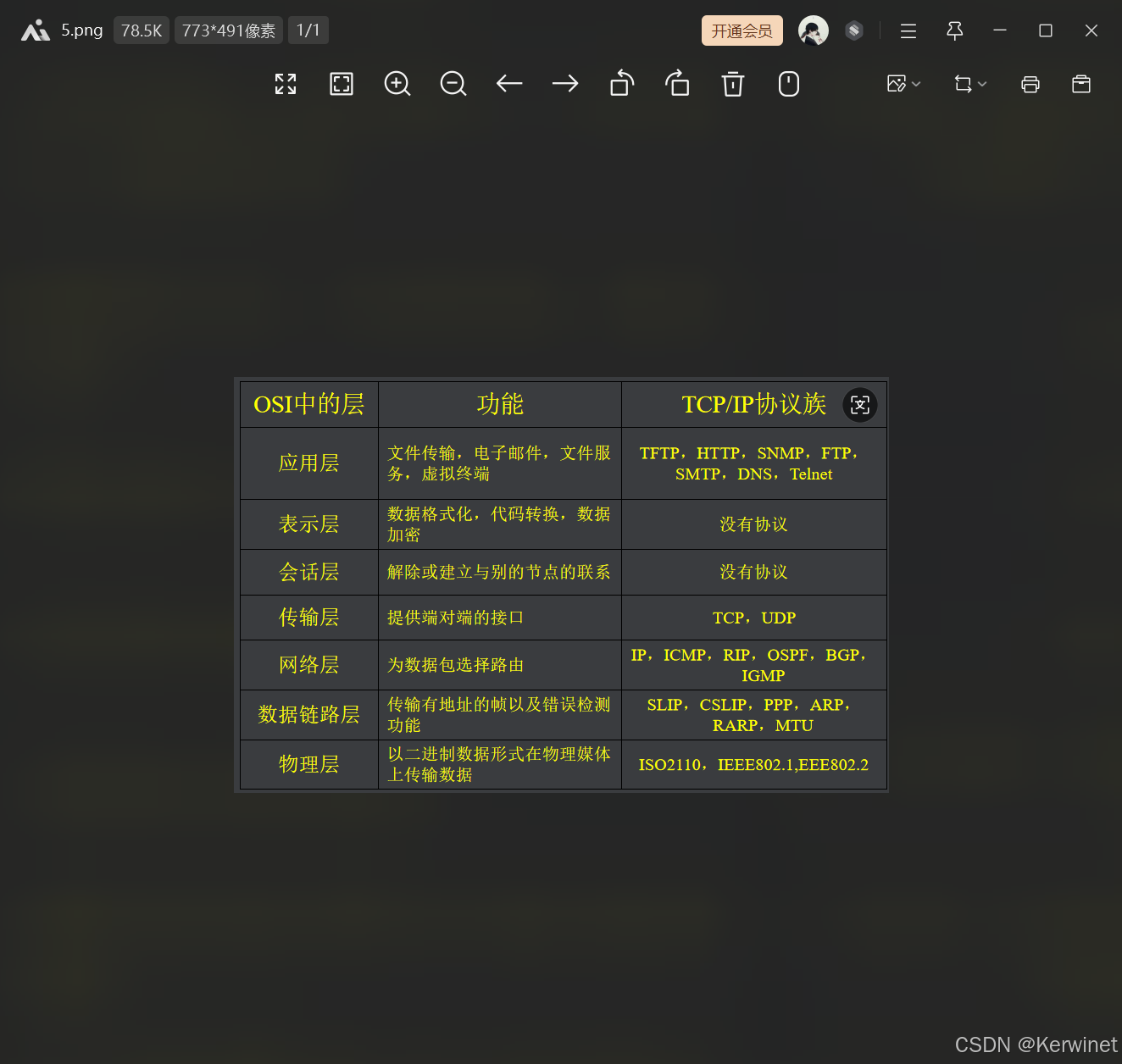Image resolution: width=1122 pixels, height=1064 pixels.
Task: Click the 传输层 table cell
Action: [x=309, y=618]
